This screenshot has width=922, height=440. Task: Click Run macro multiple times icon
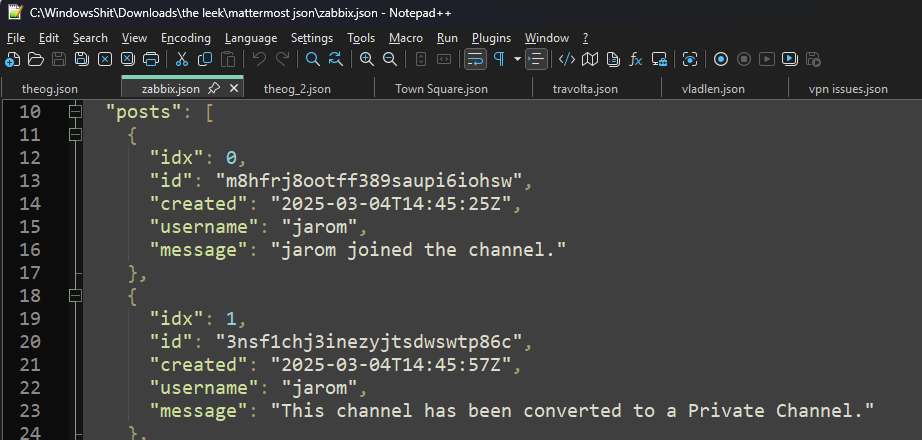pyautogui.click(x=790, y=59)
